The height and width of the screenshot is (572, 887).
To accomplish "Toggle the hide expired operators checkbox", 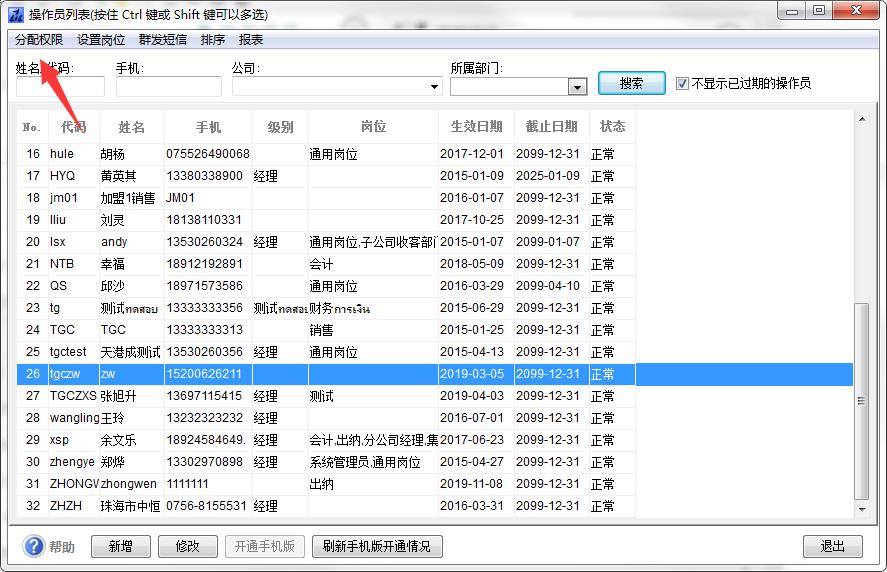I will click(683, 83).
